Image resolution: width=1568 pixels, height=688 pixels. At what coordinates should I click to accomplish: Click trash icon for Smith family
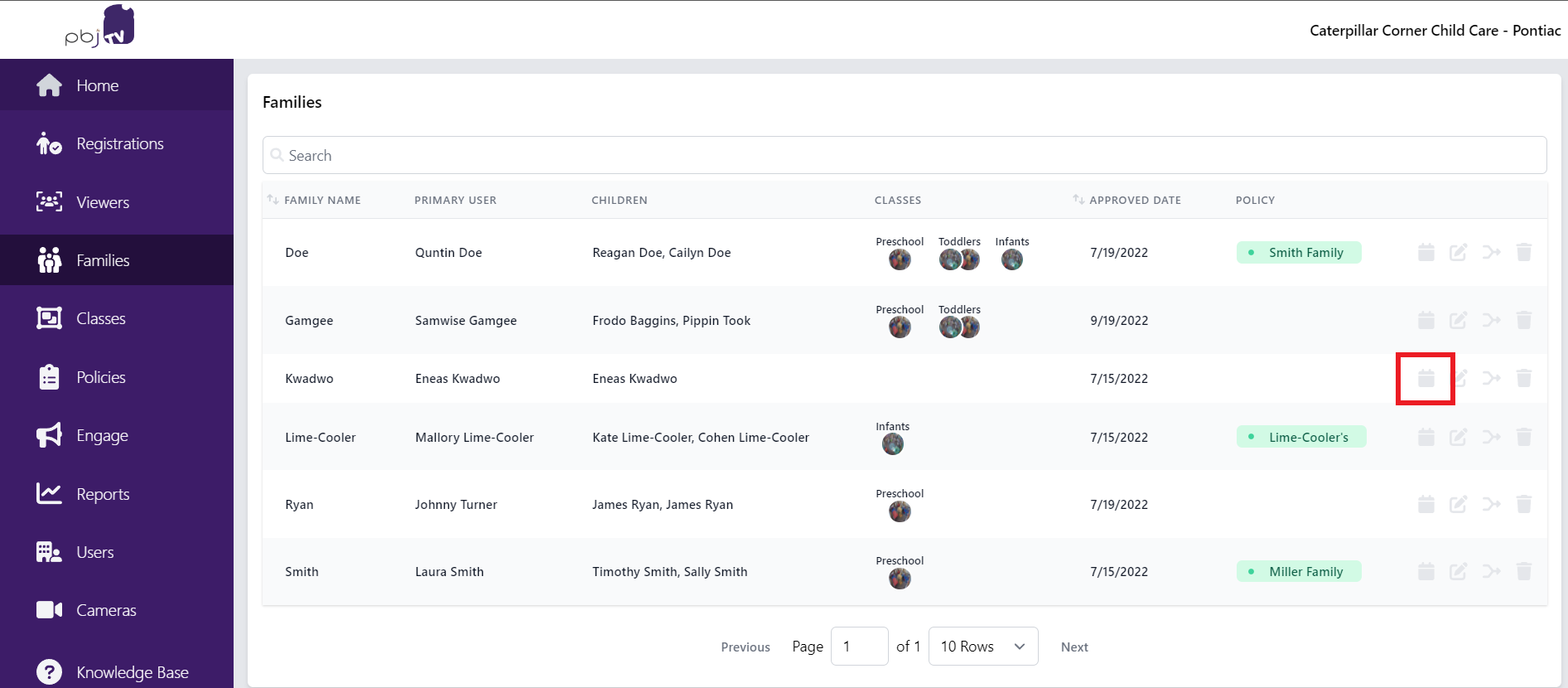[x=1523, y=571]
